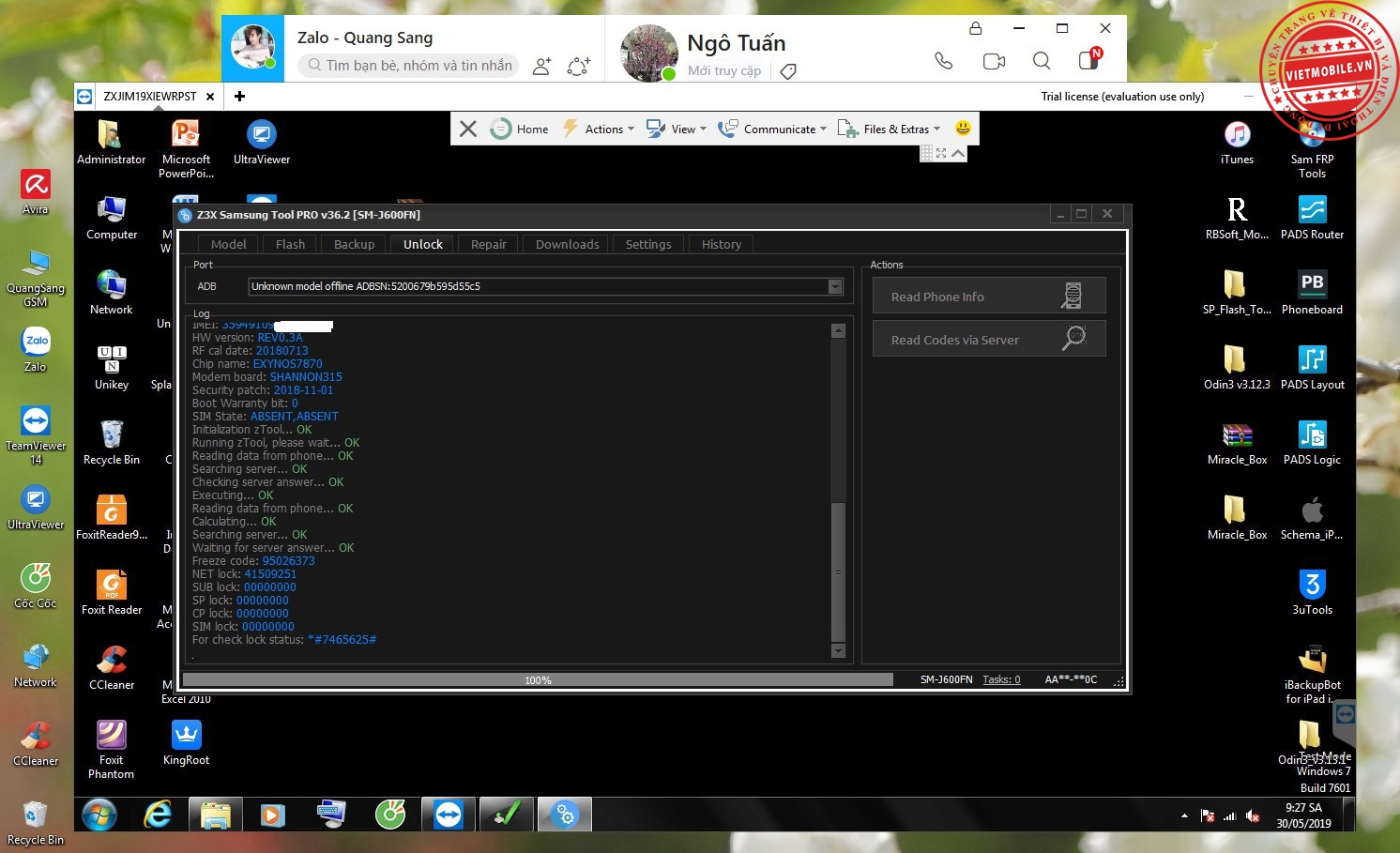1400x853 pixels.
Task: Select the Unlock tab
Action: pyautogui.click(x=422, y=244)
